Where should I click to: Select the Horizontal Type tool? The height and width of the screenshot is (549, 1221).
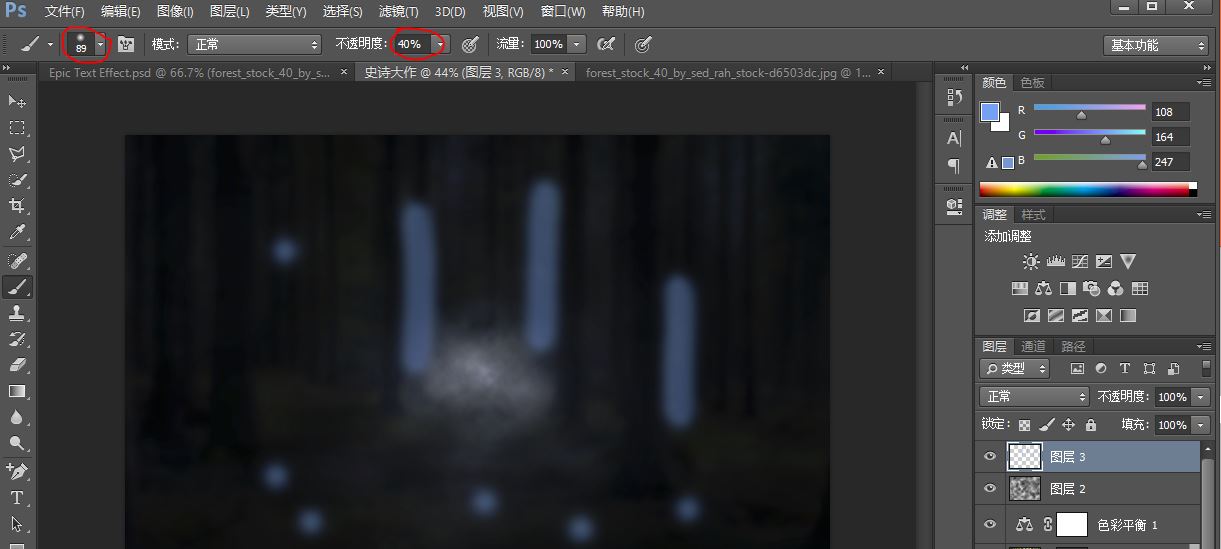(x=17, y=497)
